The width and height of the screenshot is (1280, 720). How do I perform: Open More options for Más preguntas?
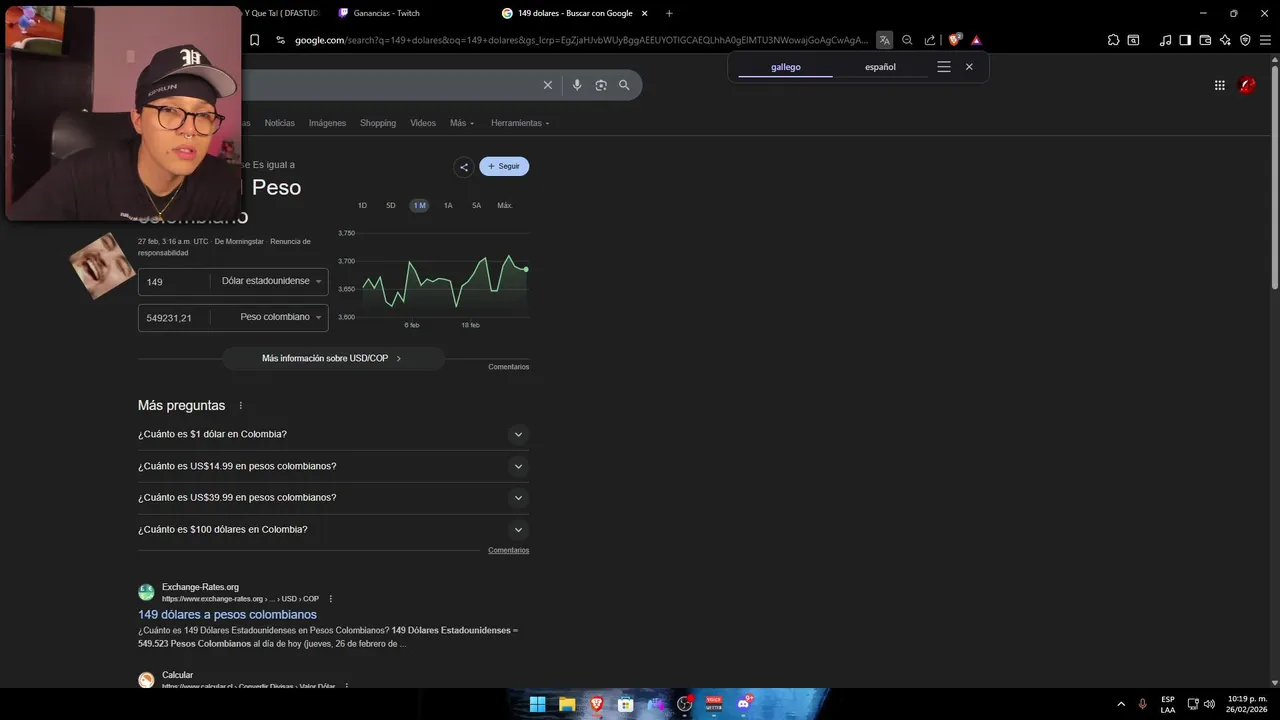point(240,406)
